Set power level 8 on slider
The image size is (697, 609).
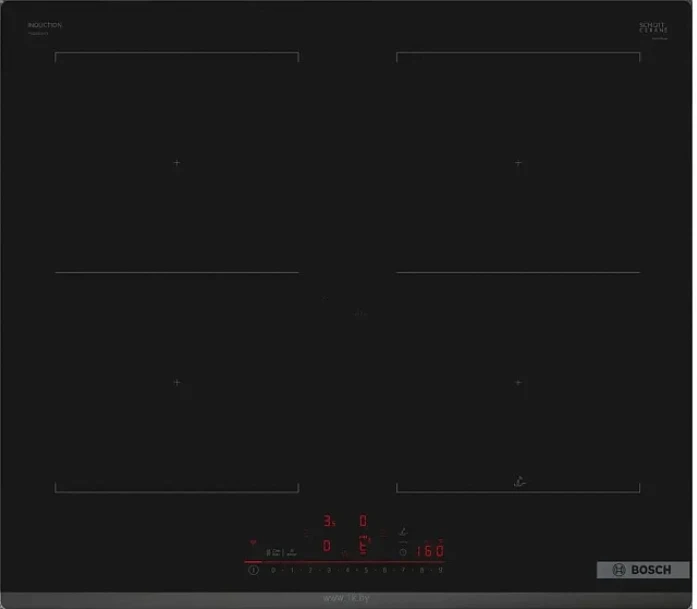click(422, 570)
